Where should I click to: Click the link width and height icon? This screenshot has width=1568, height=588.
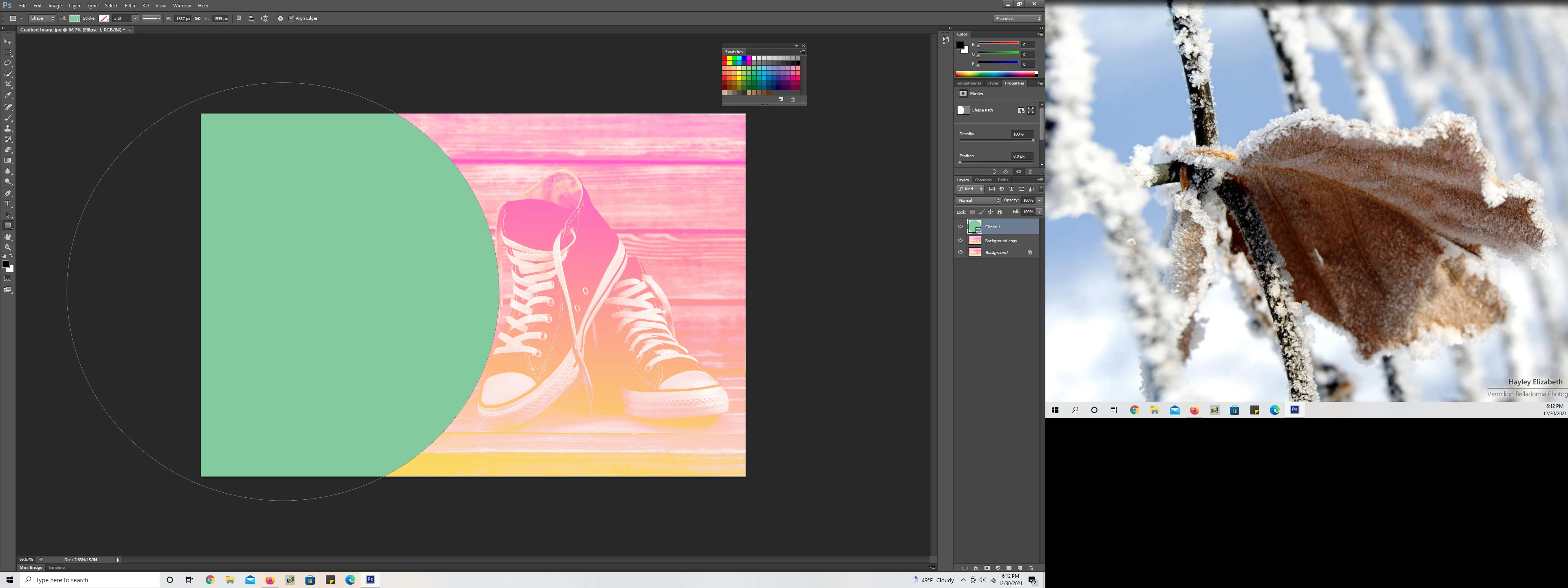coord(197,18)
